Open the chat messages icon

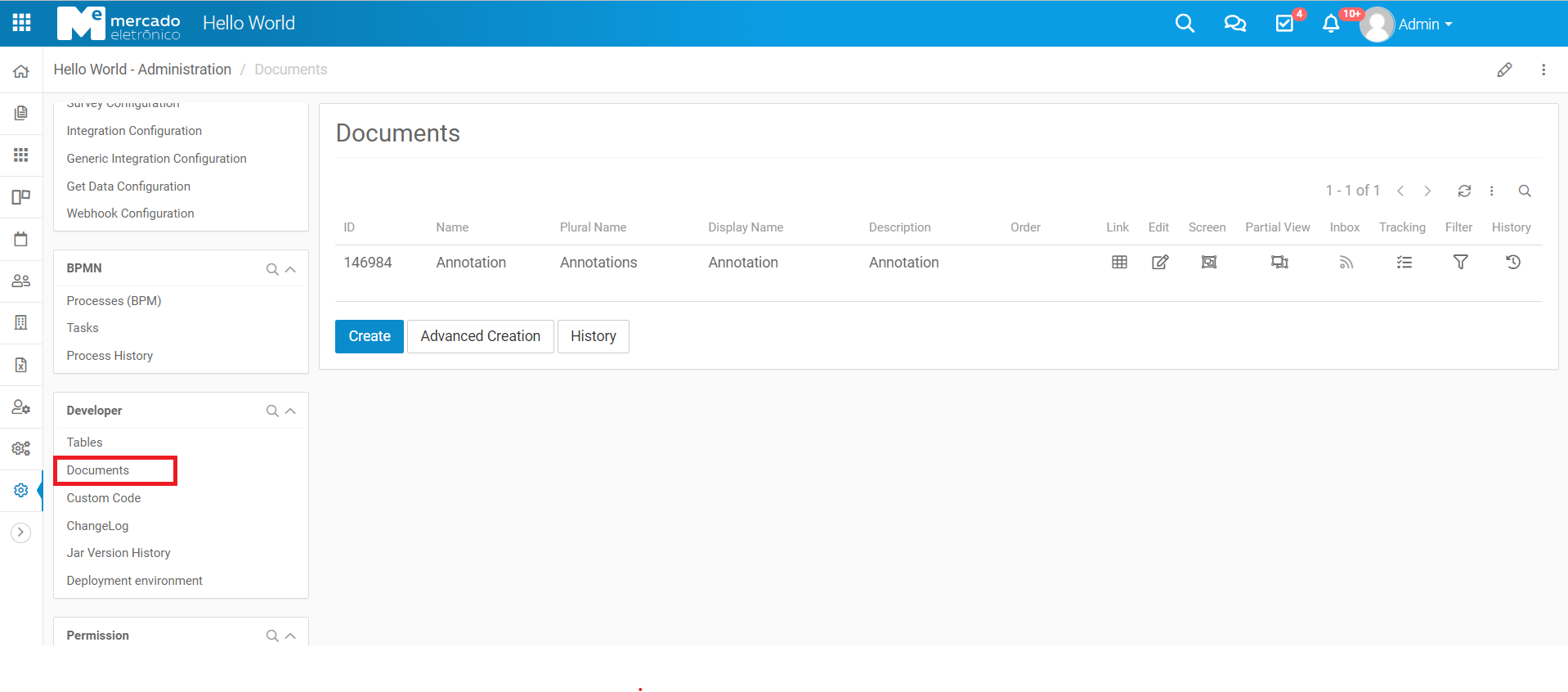click(x=1234, y=24)
